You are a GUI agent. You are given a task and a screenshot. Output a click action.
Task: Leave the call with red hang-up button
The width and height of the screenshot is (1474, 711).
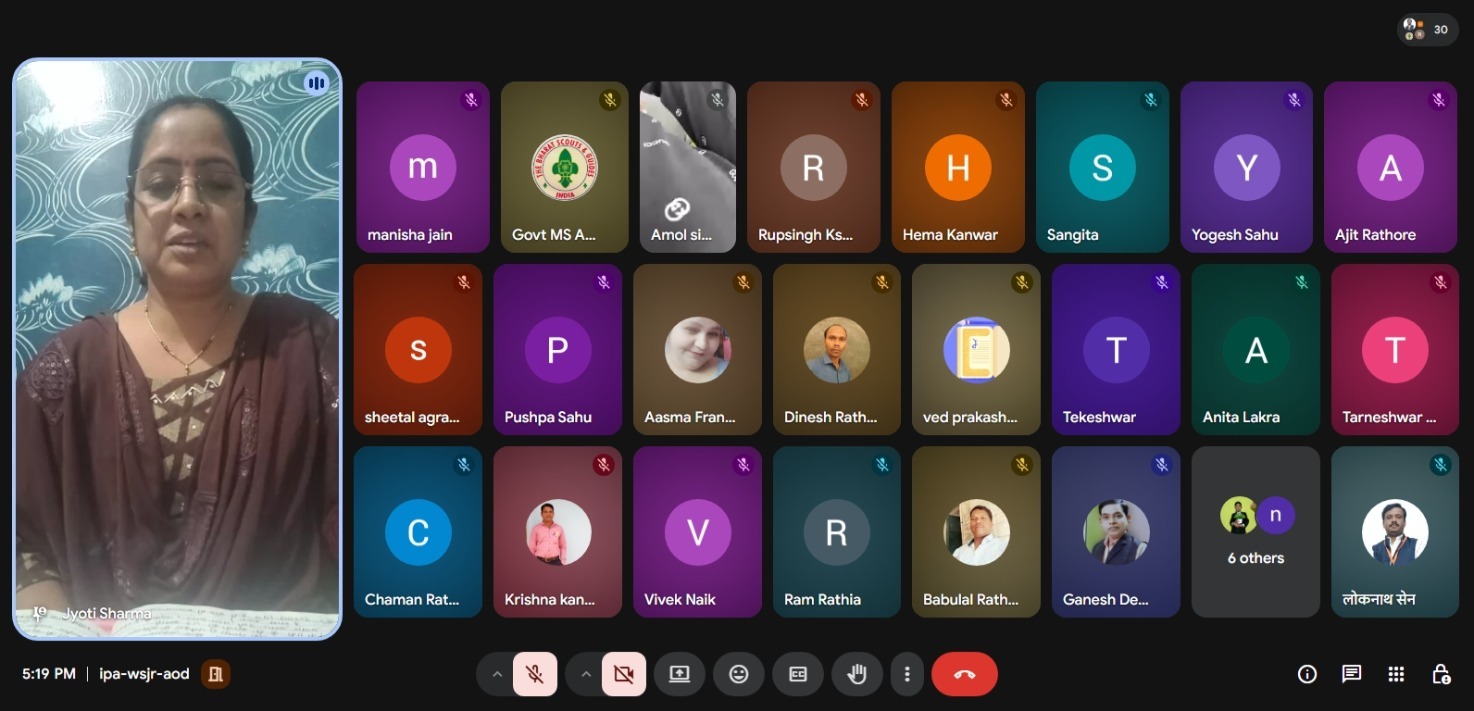click(x=964, y=674)
